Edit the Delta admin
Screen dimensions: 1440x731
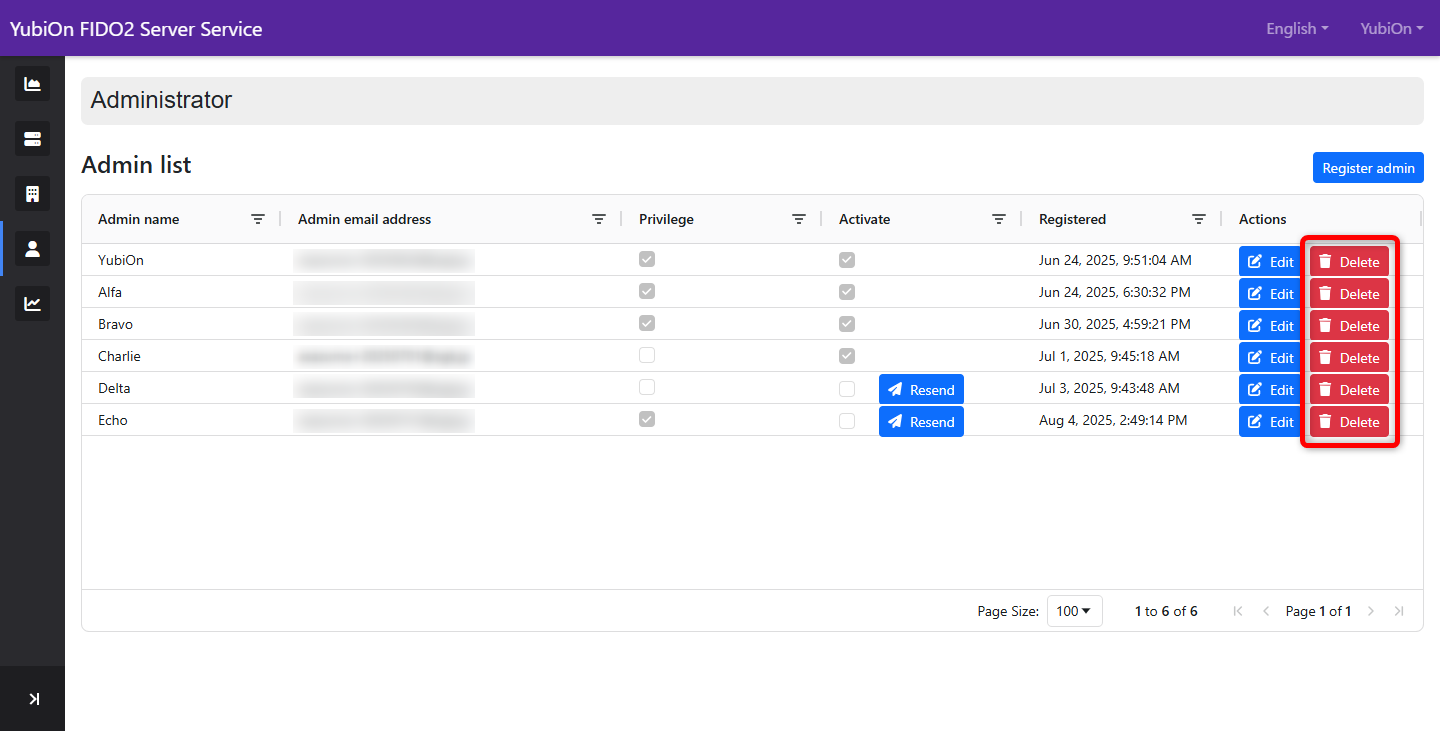tap(1270, 390)
